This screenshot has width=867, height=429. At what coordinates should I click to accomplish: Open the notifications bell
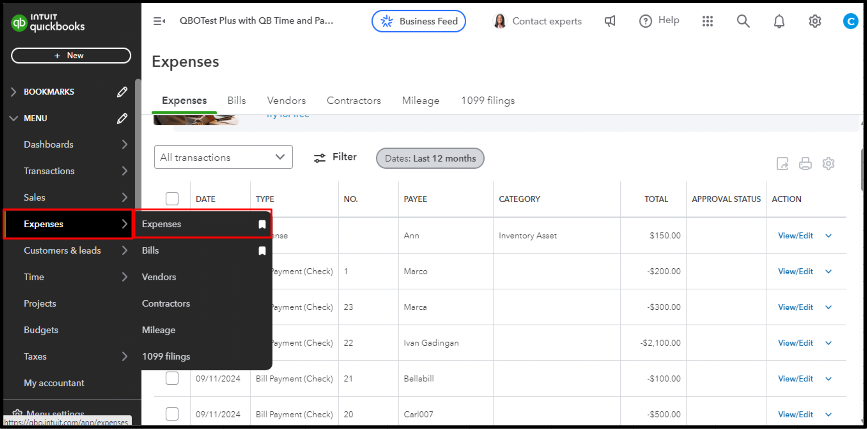(779, 21)
